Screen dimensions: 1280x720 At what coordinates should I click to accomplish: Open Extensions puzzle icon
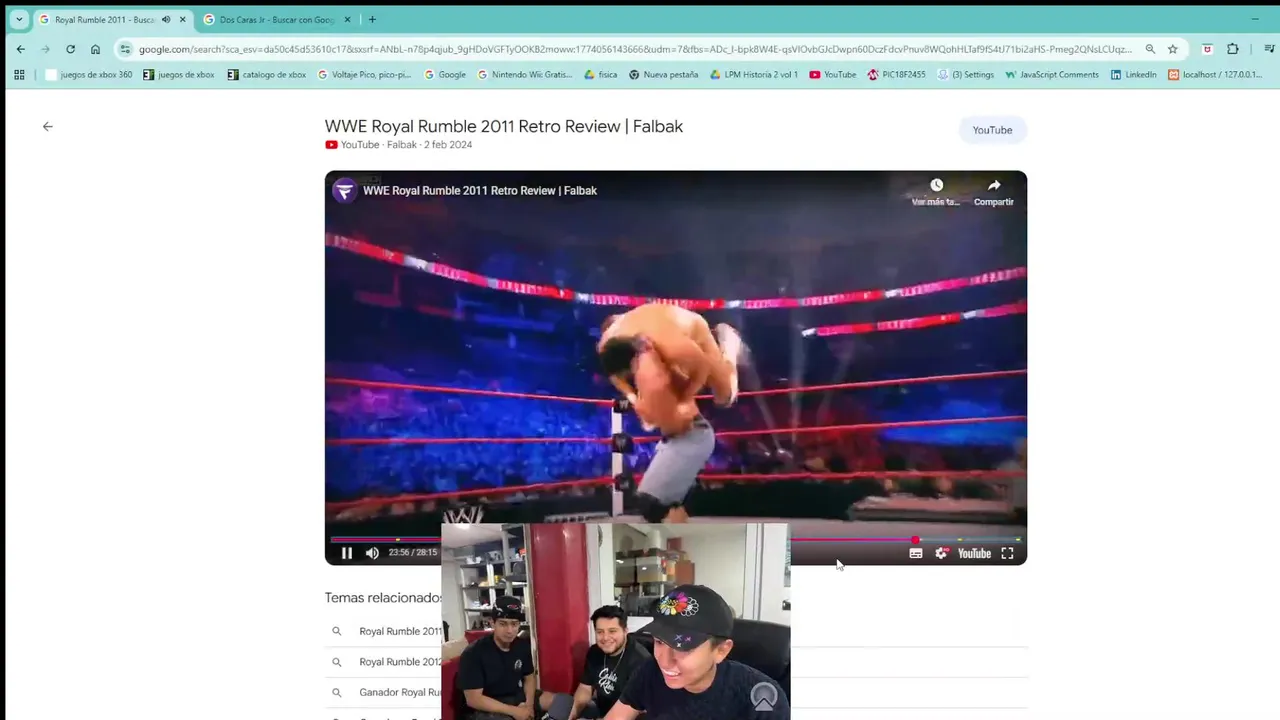1233,49
